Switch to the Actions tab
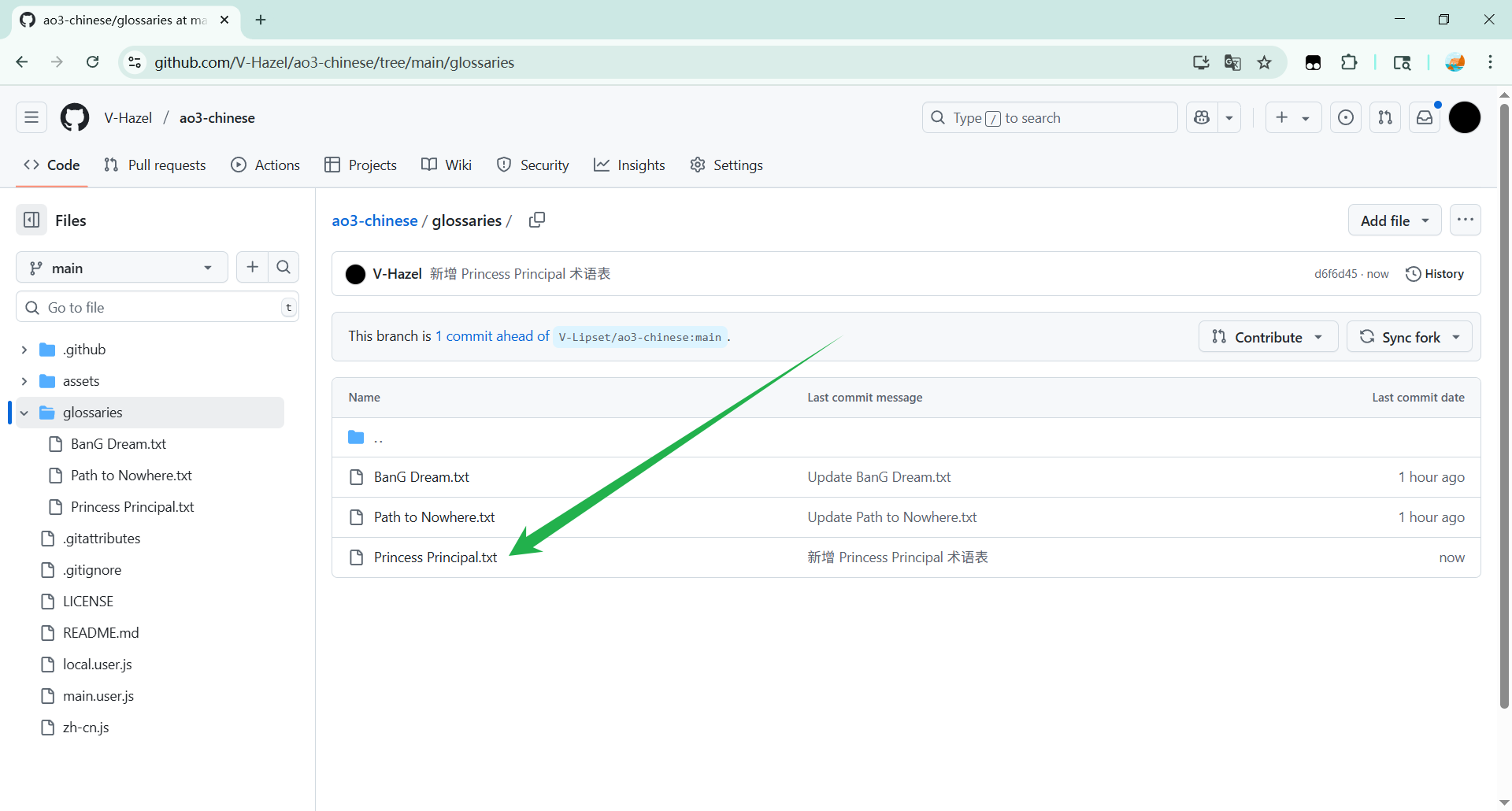This screenshot has height=811, width=1512. tap(265, 165)
